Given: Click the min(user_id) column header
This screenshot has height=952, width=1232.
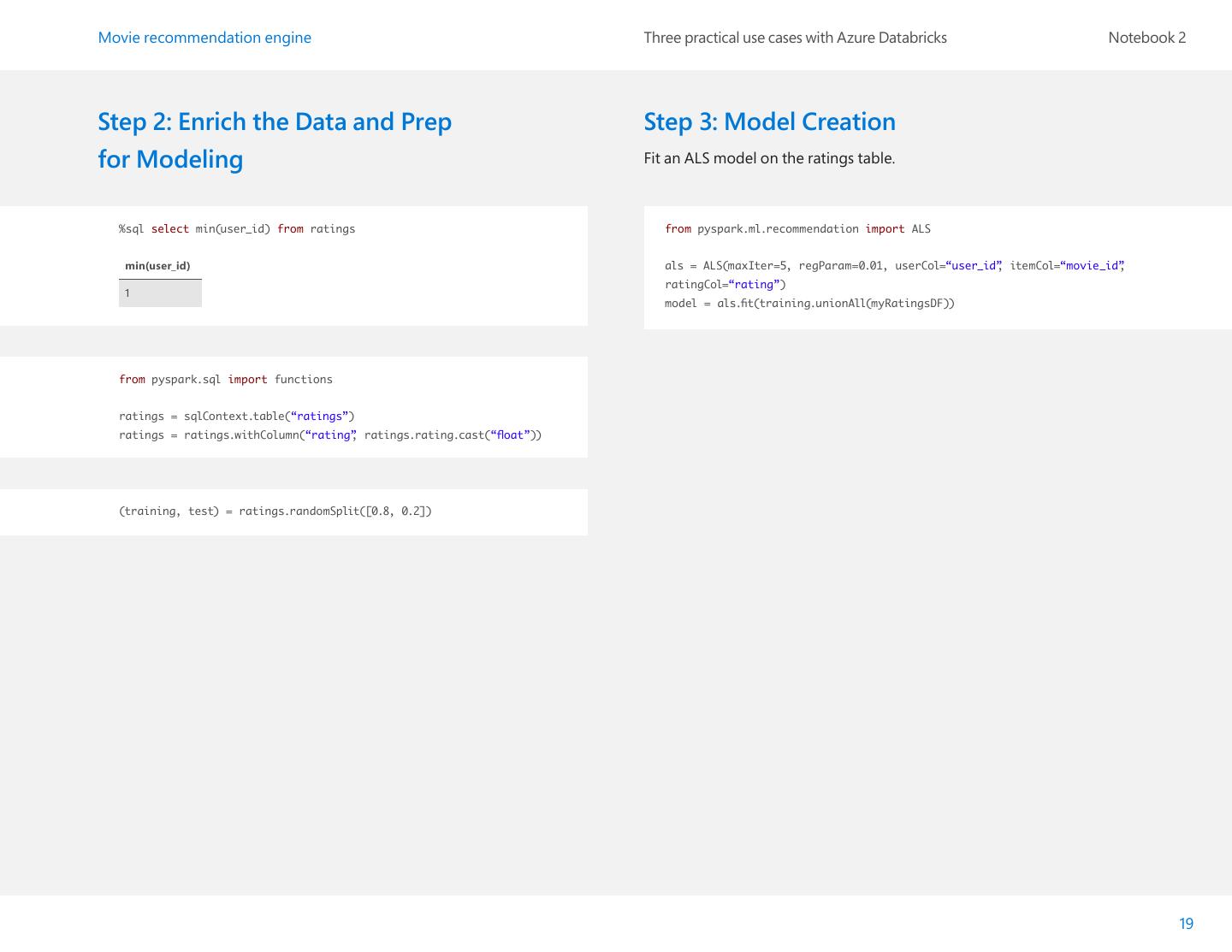Looking at the screenshot, I should tap(157, 266).
